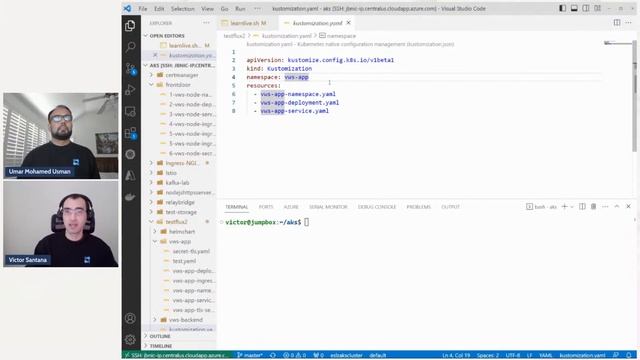Open the Manage gear icon
Viewport: 640px width, 360px height.
point(130,339)
